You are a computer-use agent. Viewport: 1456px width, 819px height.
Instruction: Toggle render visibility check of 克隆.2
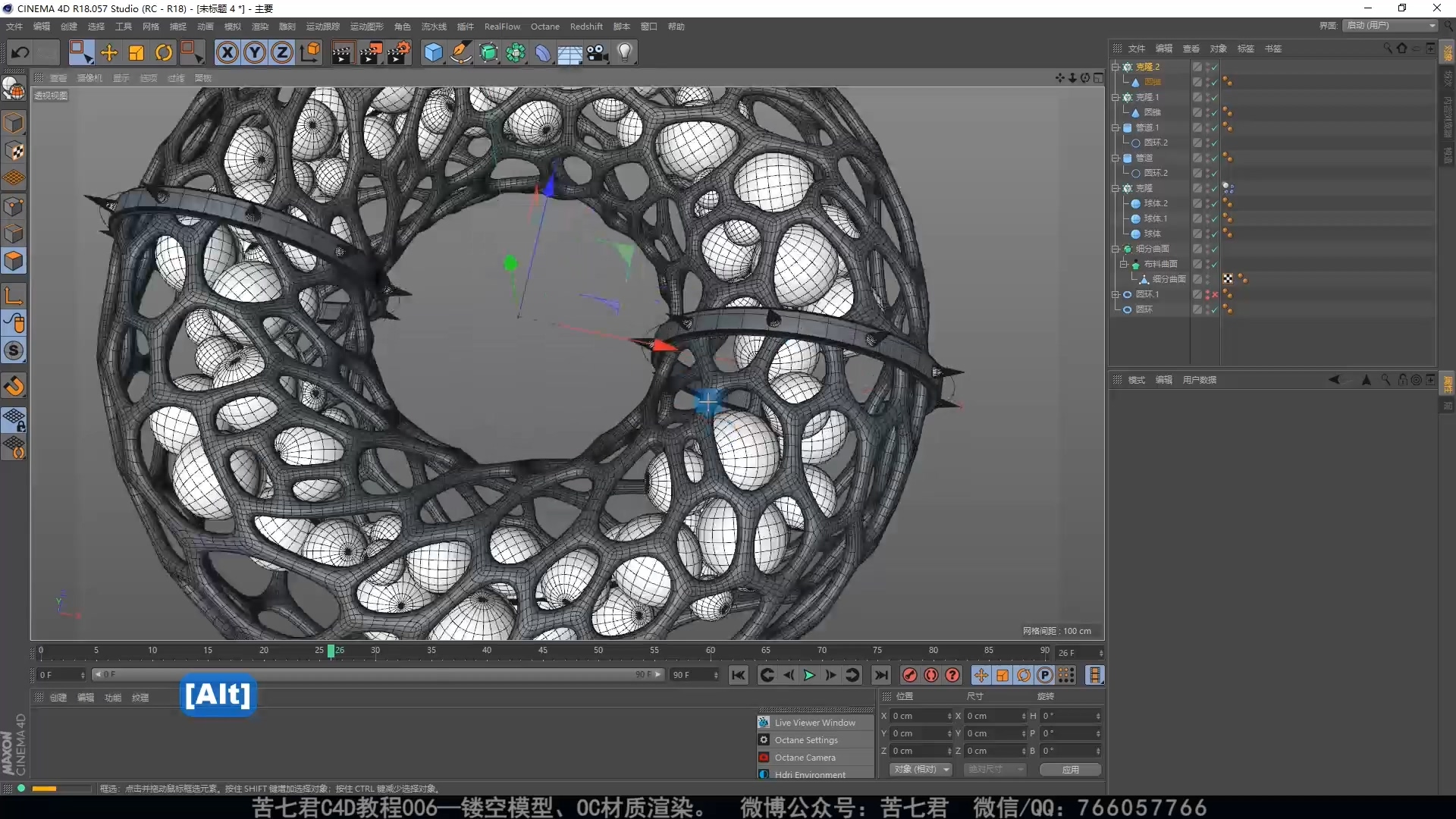point(1214,67)
